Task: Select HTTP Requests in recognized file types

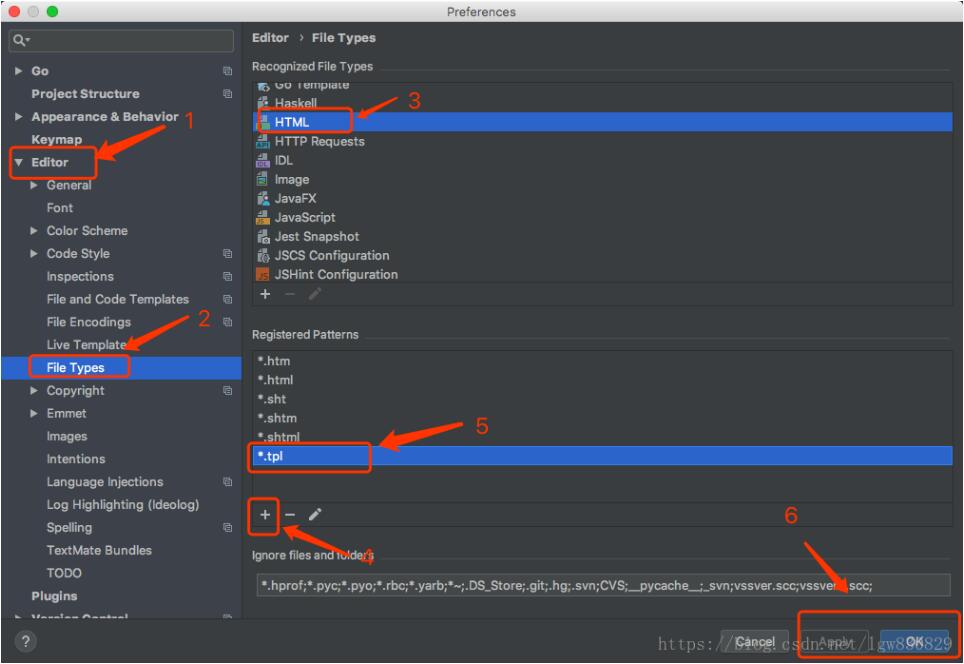Action: [x=602, y=141]
